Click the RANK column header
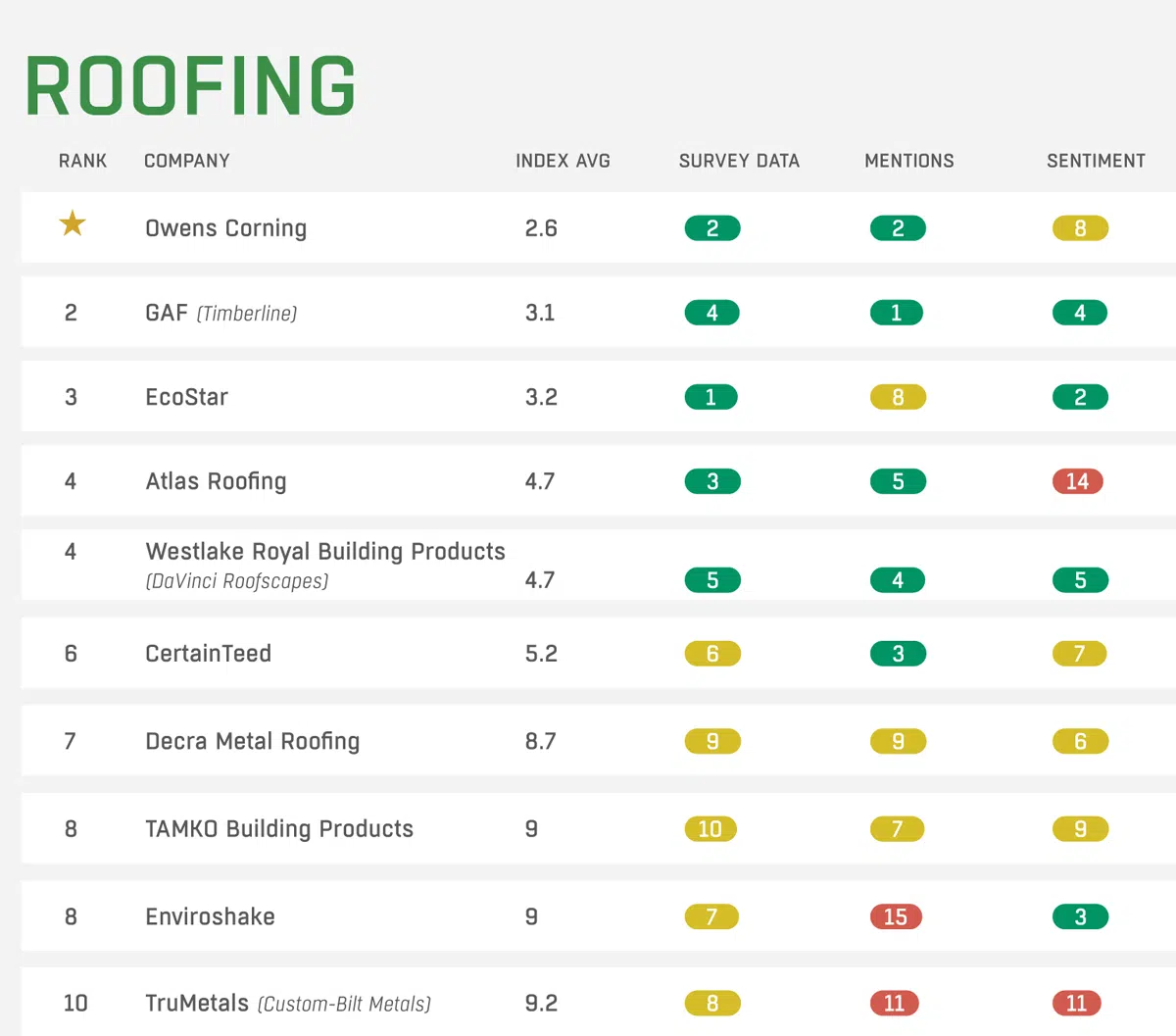 [x=82, y=161]
